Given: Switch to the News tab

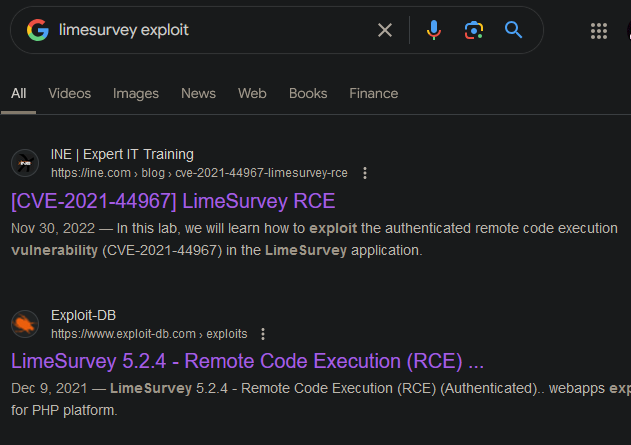Looking at the screenshot, I should pyautogui.click(x=198, y=93).
